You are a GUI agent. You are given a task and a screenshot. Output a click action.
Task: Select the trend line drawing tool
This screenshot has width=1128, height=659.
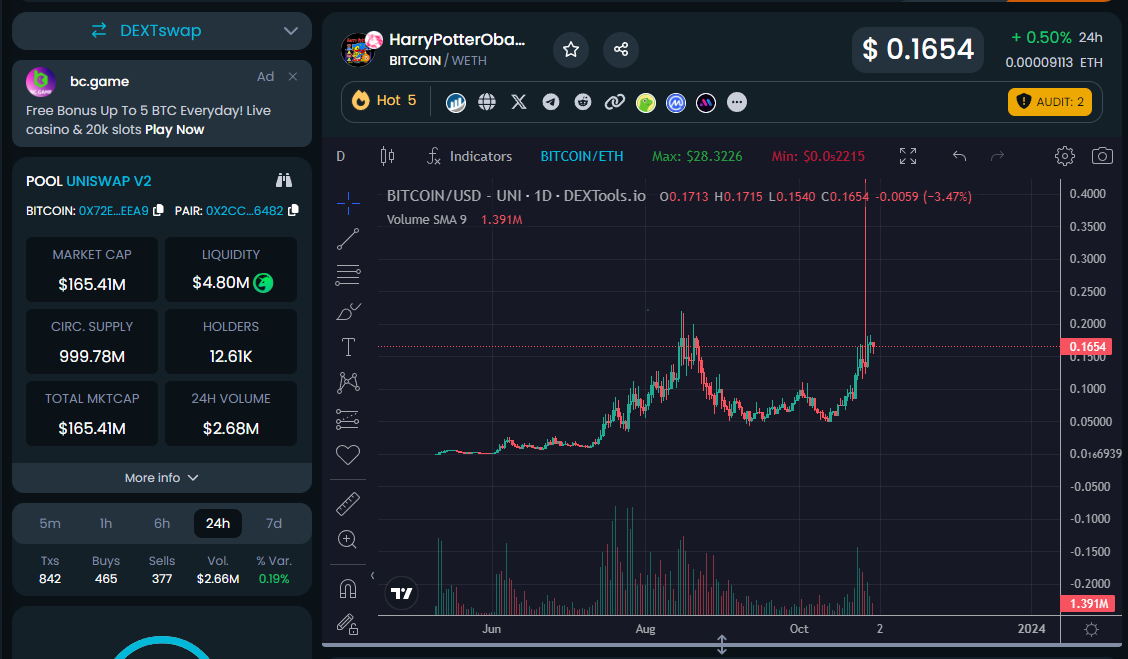tap(348, 239)
